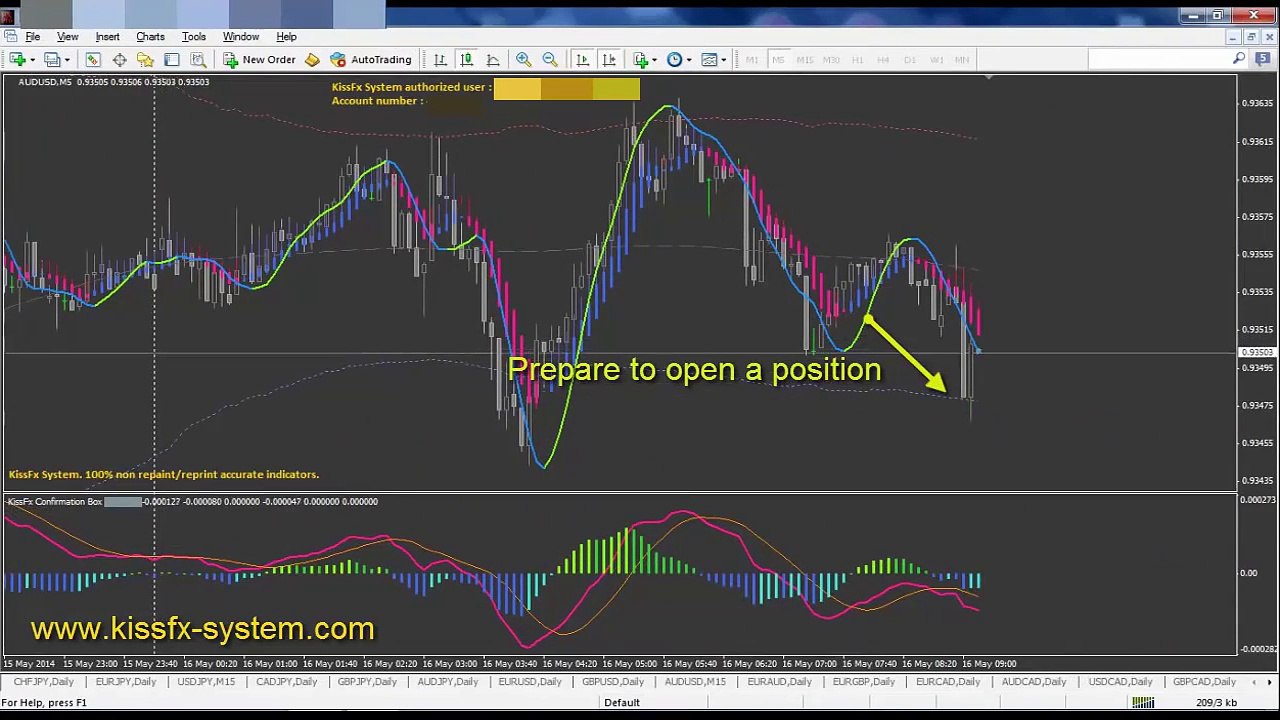Select the M15 timeframe
This screenshot has width=1280, height=720.
[x=805, y=60]
